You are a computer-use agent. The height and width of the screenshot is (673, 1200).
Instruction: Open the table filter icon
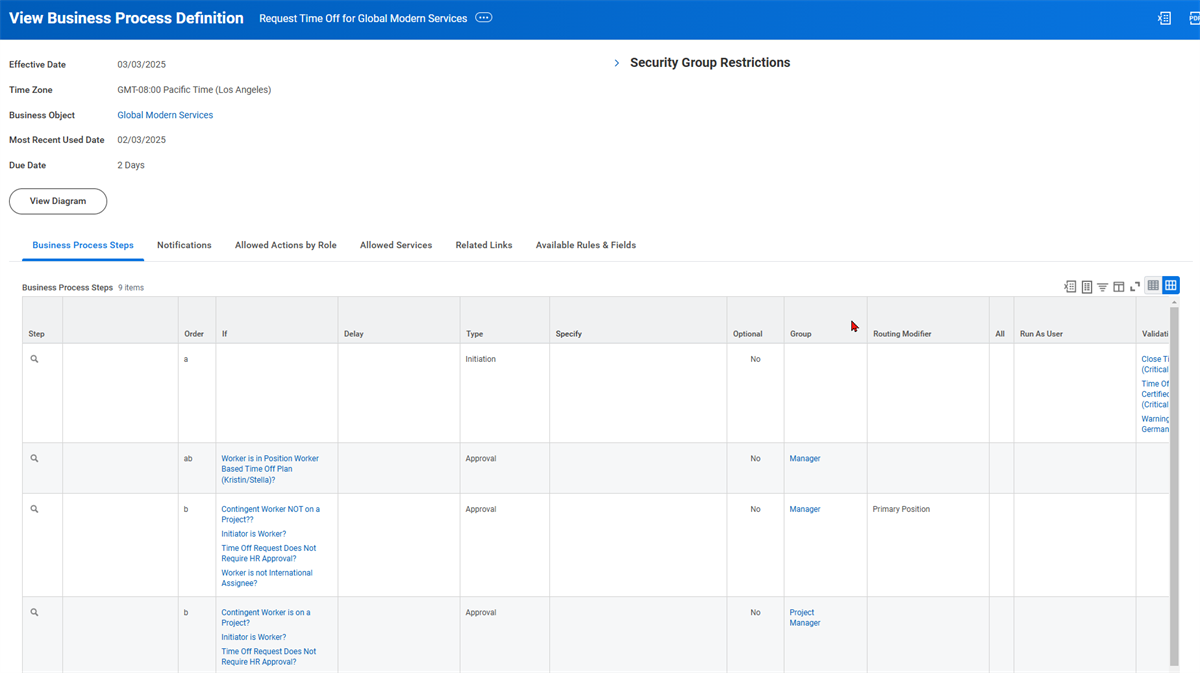(1102, 287)
